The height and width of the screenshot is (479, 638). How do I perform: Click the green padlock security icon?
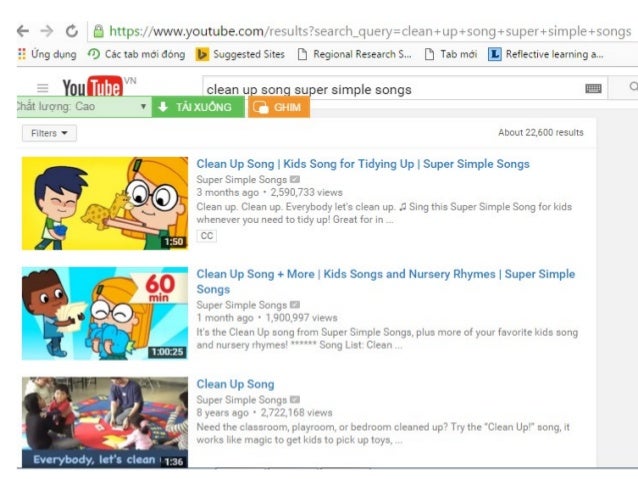[x=98, y=31]
